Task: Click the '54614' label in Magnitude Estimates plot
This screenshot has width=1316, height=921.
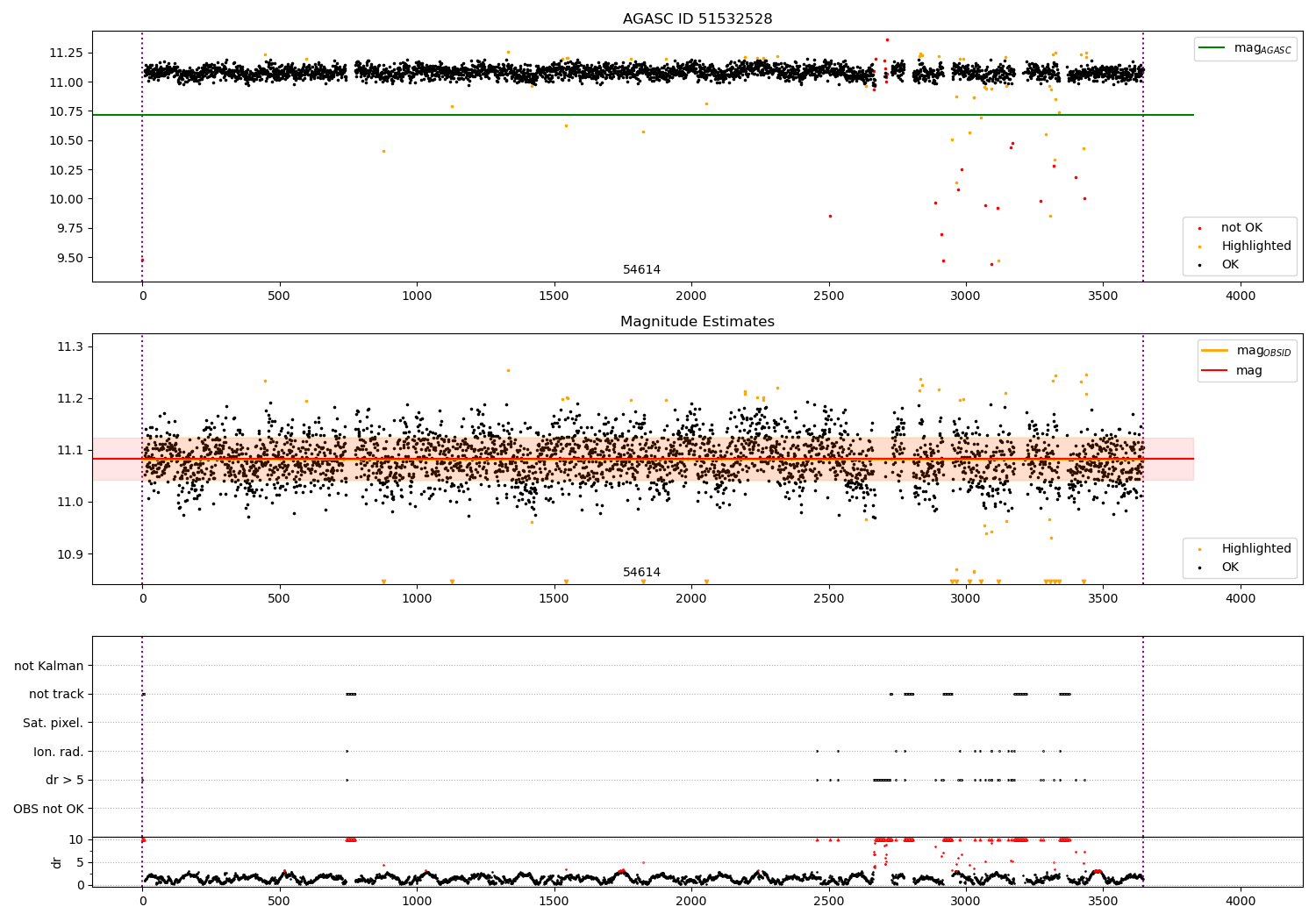Action: pos(641,573)
